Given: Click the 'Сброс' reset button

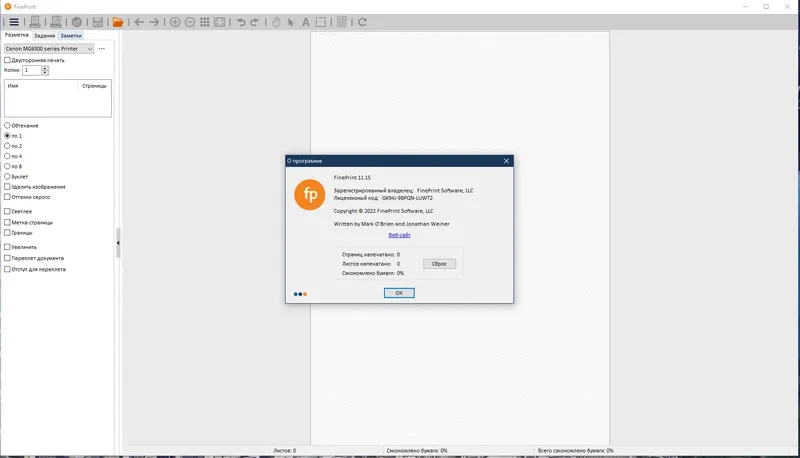Looking at the screenshot, I should click(x=439, y=264).
